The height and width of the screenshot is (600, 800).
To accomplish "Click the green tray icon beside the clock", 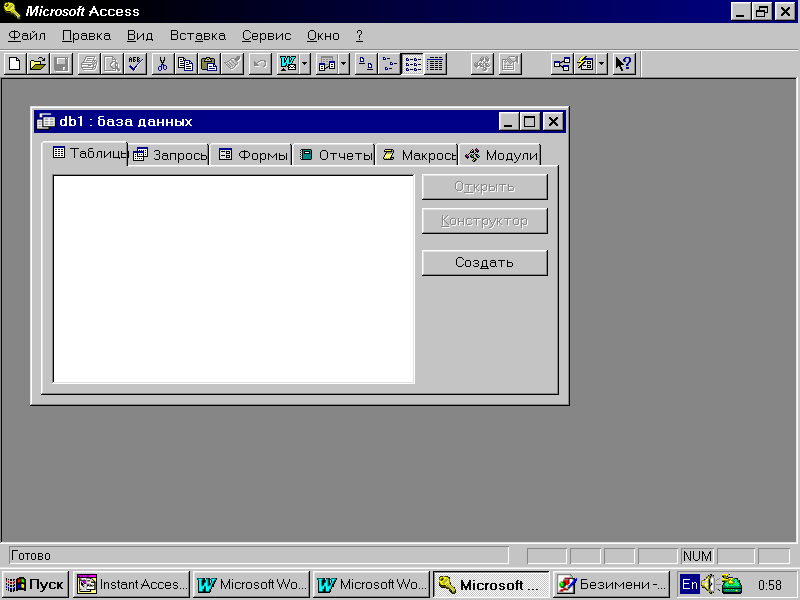I will (x=731, y=584).
